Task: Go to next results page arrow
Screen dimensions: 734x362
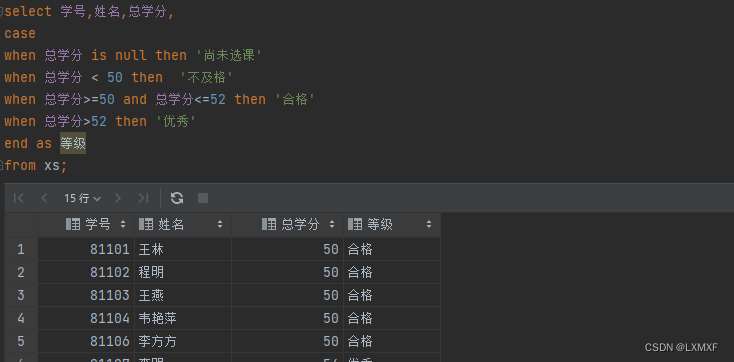Action: click(x=118, y=198)
